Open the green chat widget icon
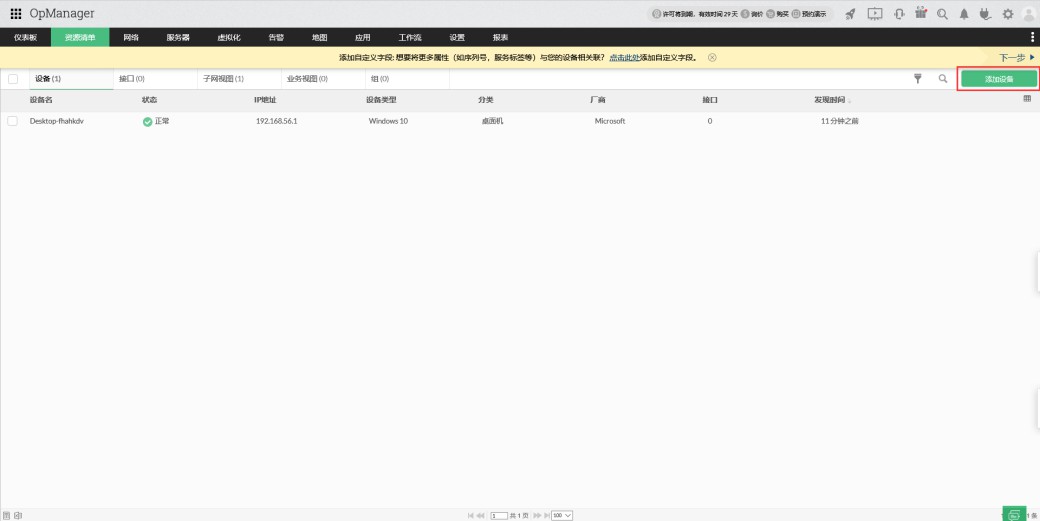Screen dimensions: 1040x521 (1013, 514)
